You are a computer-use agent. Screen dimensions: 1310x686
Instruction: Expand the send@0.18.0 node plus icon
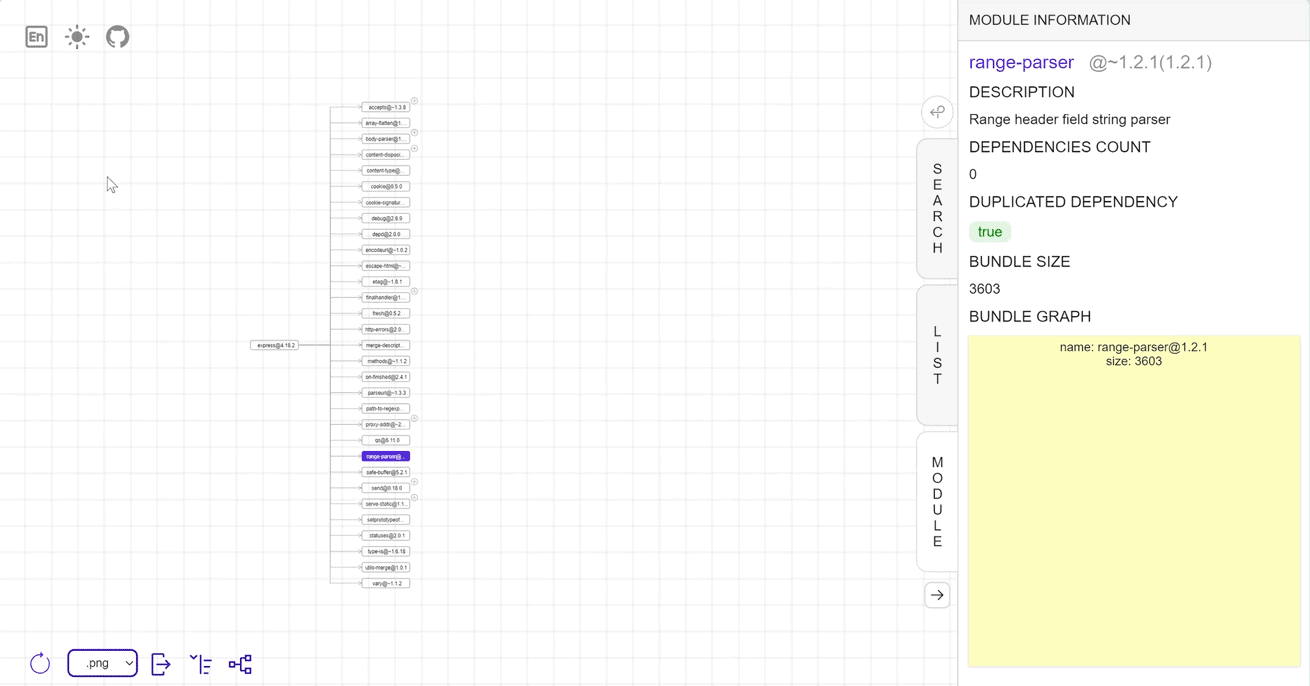coord(414,482)
